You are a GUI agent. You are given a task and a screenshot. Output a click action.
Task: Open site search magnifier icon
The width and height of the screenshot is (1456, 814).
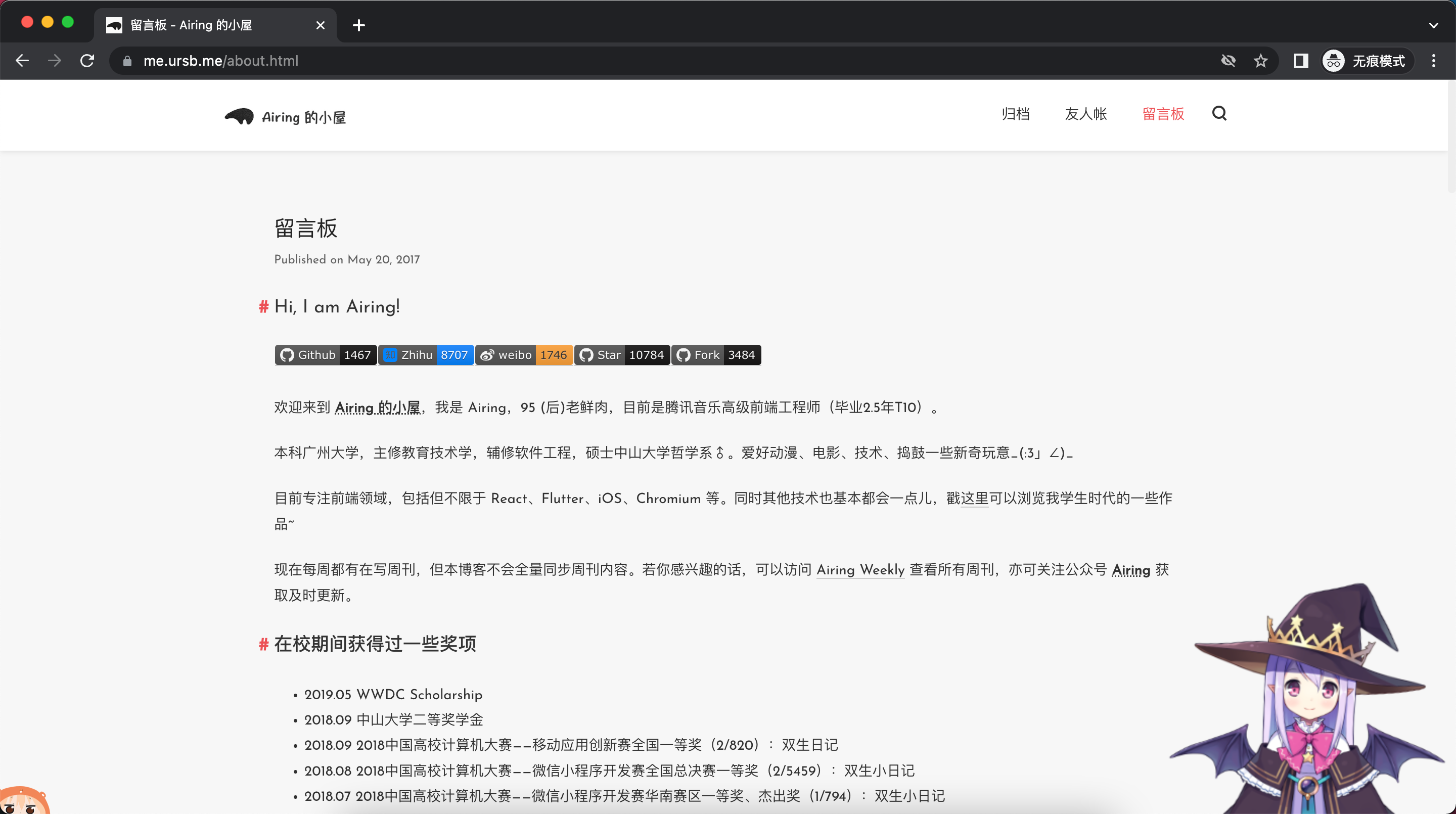[1219, 114]
